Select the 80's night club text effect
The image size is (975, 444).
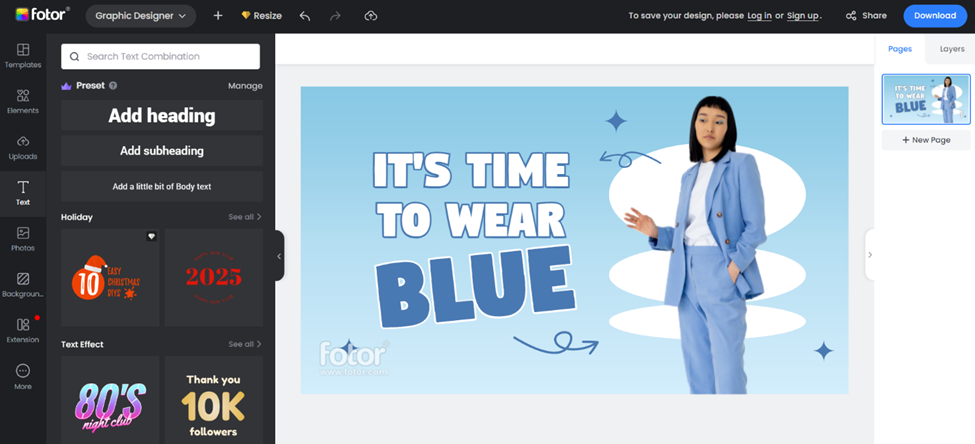pyautogui.click(x=110, y=400)
